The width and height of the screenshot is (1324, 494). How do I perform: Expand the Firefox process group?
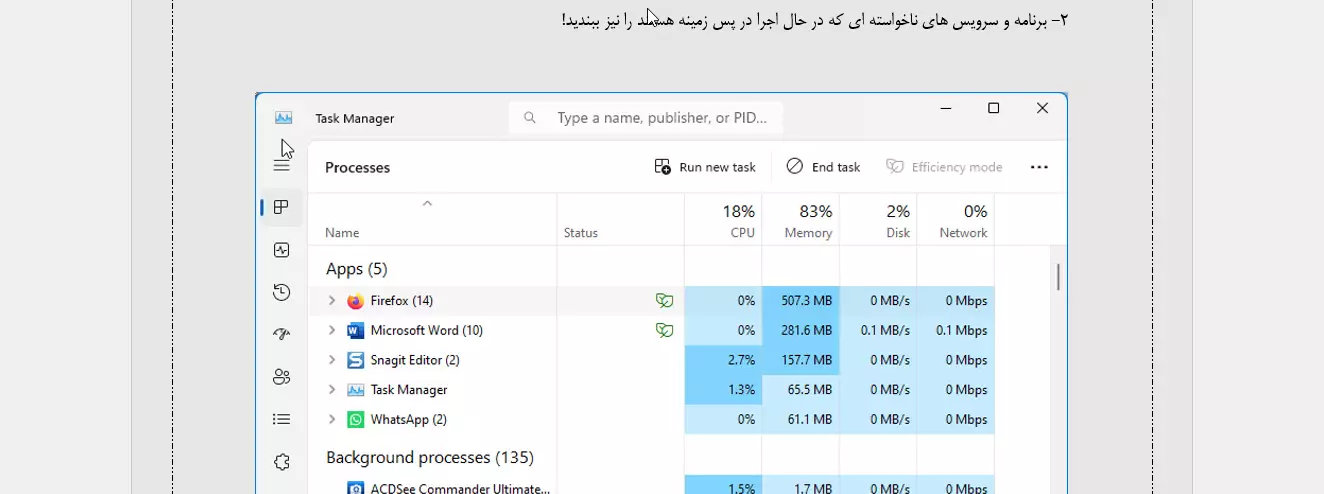332,301
